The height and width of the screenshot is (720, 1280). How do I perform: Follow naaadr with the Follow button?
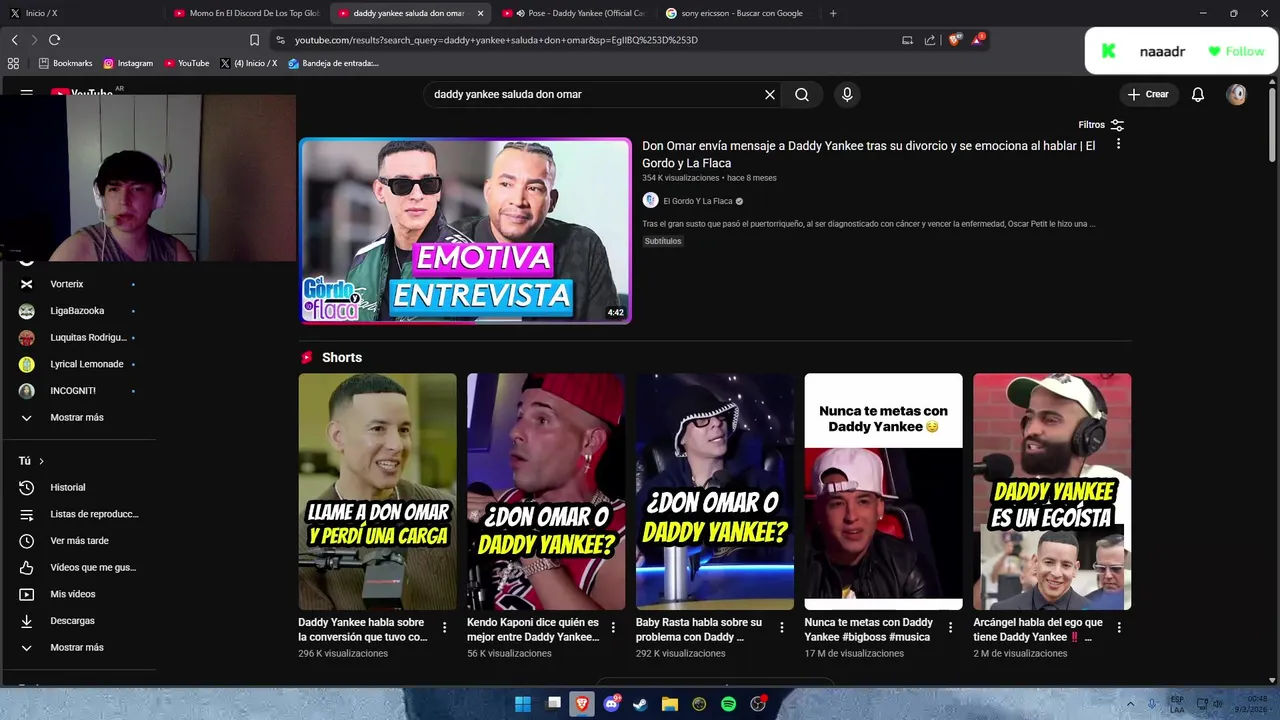click(x=1236, y=51)
